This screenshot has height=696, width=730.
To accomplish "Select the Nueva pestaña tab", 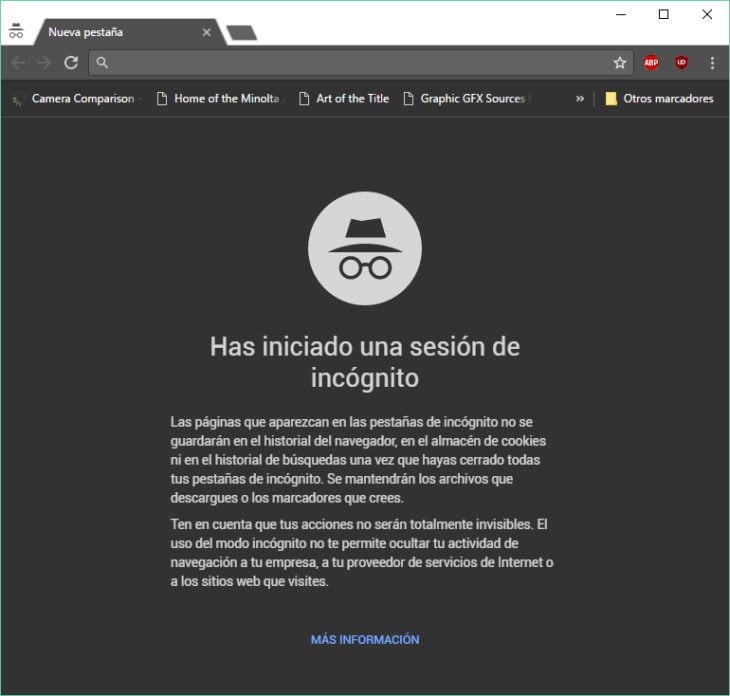I will tap(110, 32).
